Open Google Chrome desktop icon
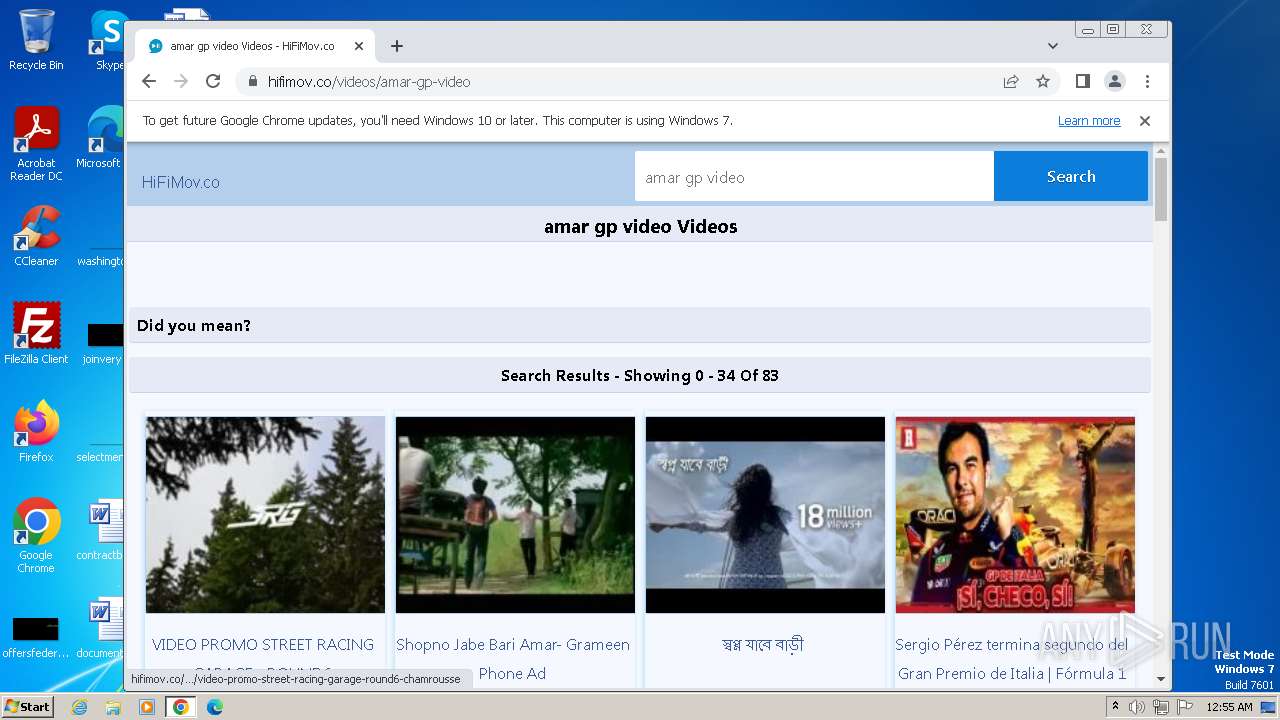This screenshot has width=1280, height=720. (36, 535)
